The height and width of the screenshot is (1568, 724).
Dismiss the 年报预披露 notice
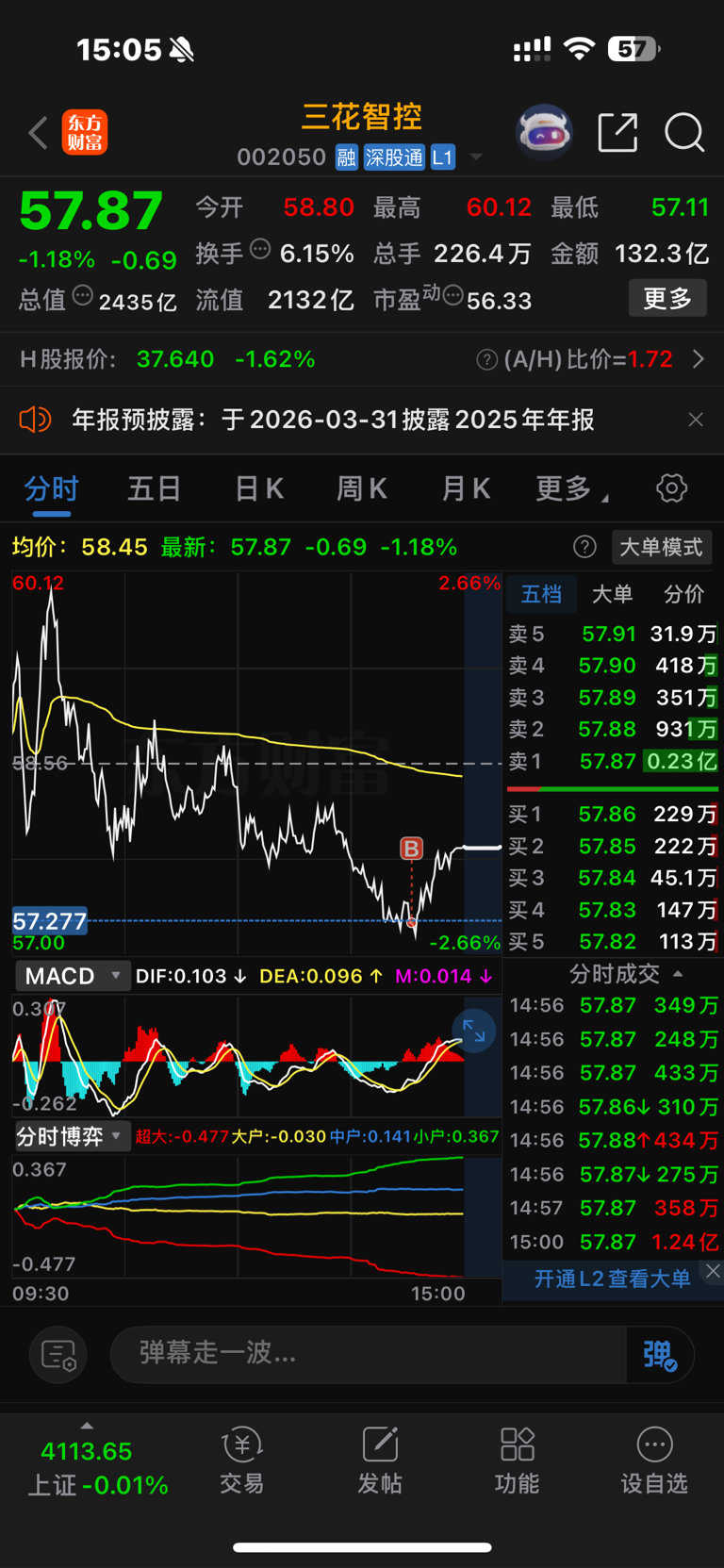click(x=696, y=420)
